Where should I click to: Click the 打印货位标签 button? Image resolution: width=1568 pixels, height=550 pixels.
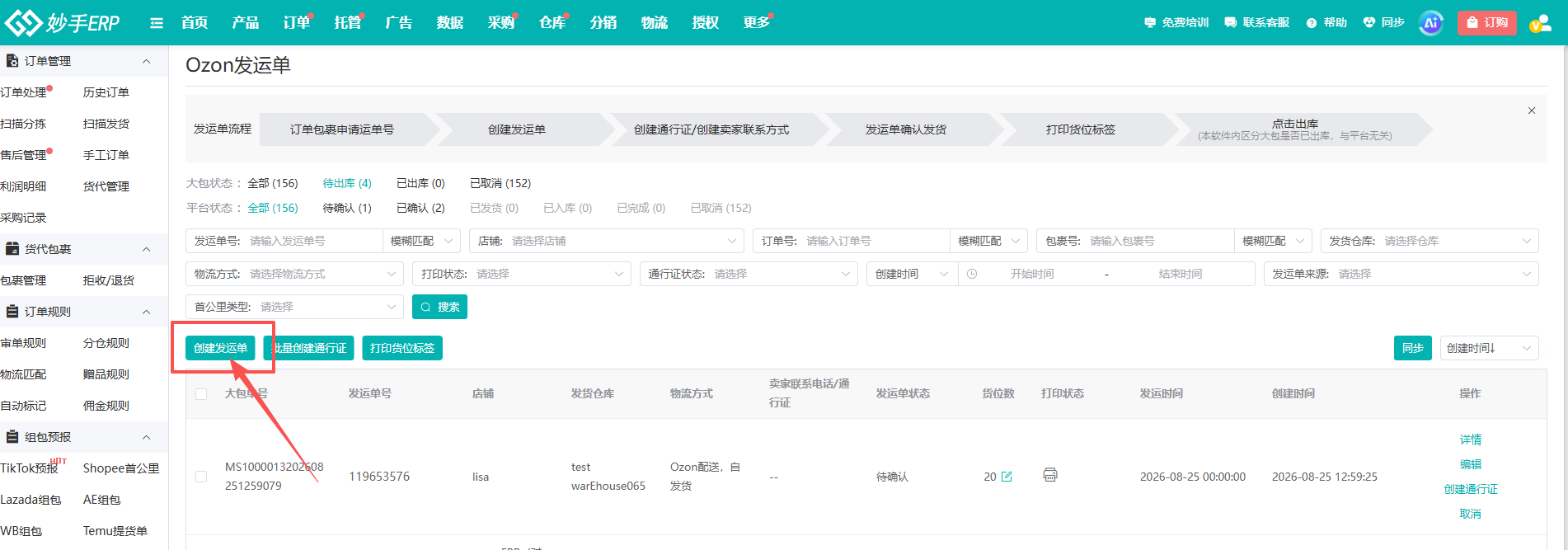[x=402, y=348]
